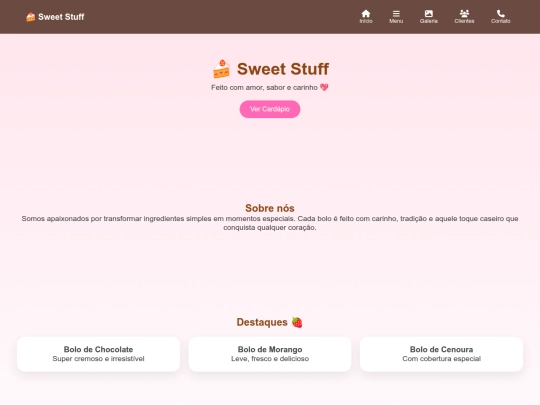
Task: Click the 'Somos apaixonados' about paragraph
Action: tap(270, 223)
